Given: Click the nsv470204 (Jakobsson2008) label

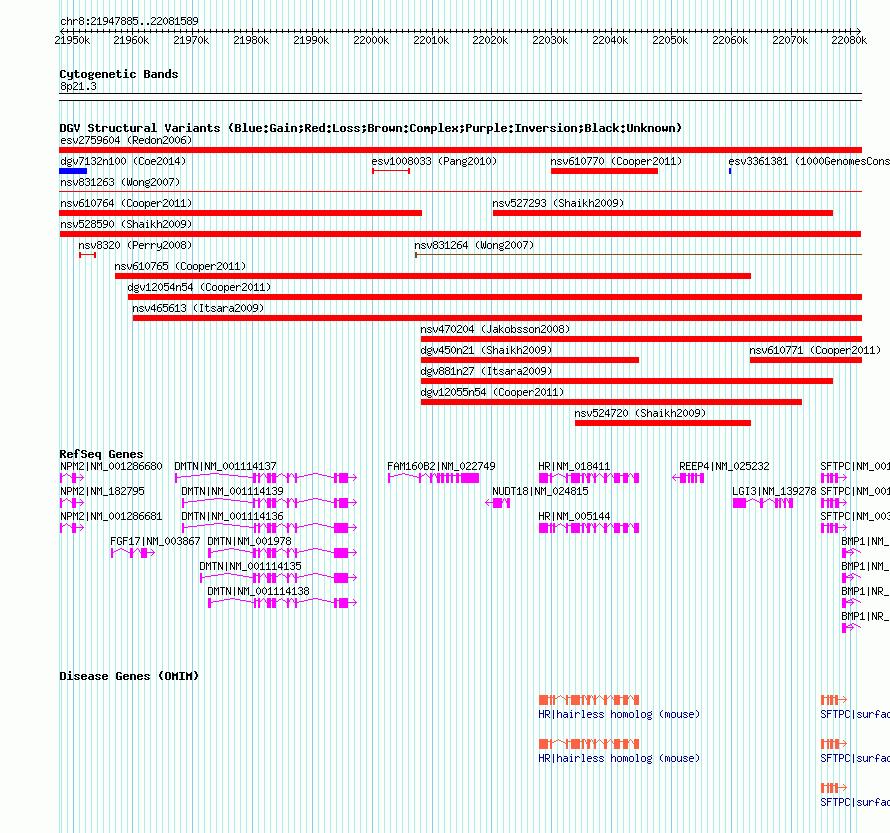Looking at the screenshot, I should 495,329.
